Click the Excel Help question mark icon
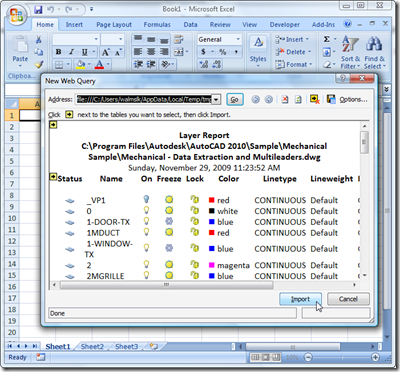This screenshot has height=372, width=400. [x=347, y=24]
